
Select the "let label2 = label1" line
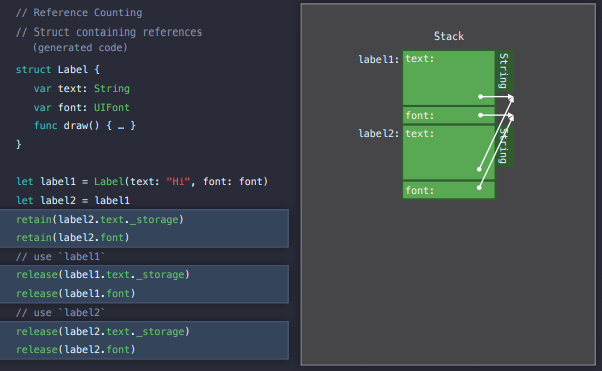[73, 200]
